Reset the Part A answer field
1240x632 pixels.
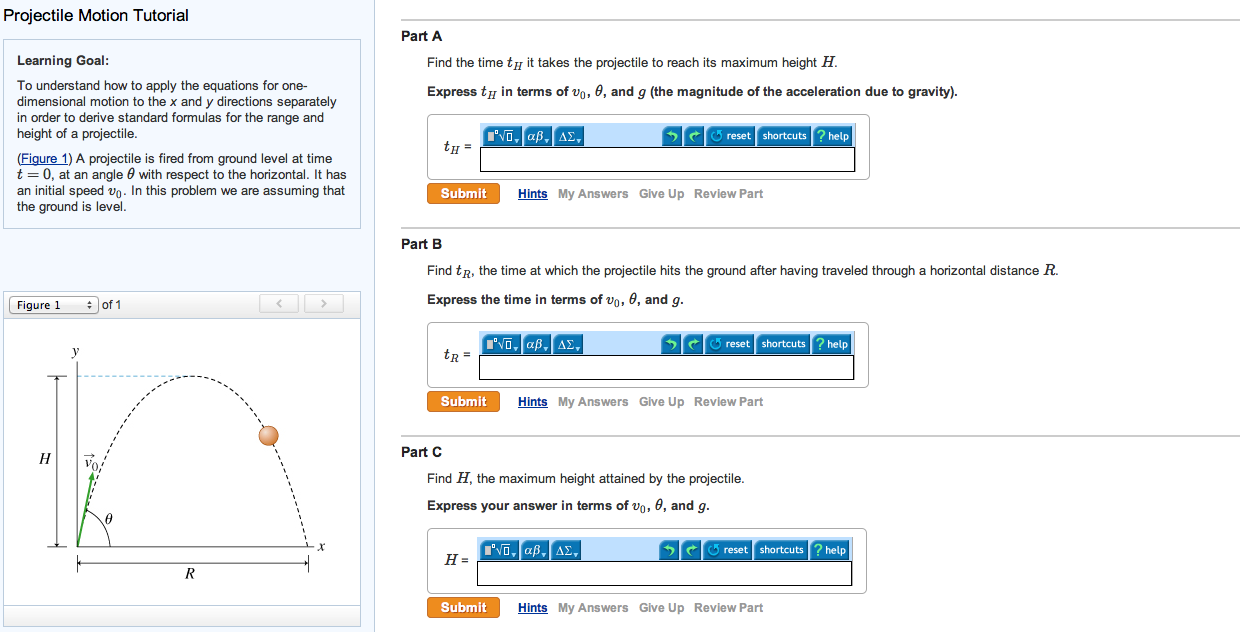click(x=729, y=136)
